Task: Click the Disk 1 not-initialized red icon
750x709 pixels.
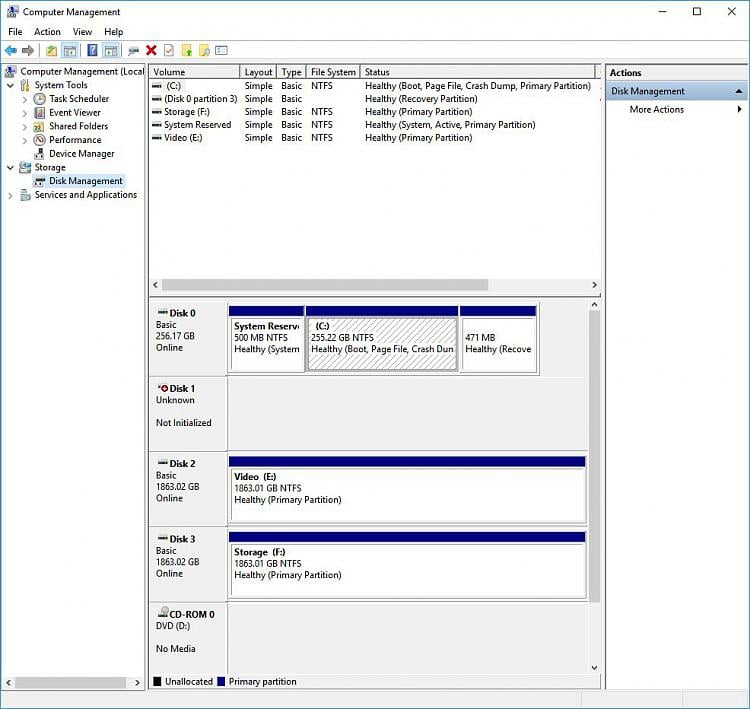Action: pyautogui.click(x=163, y=388)
